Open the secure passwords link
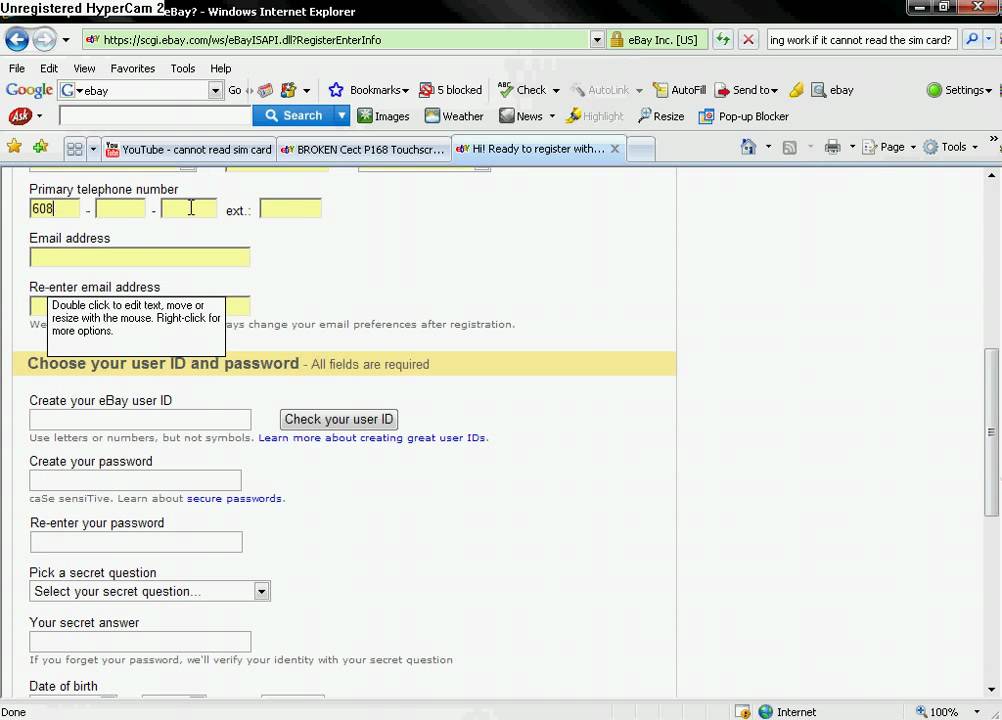The height and width of the screenshot is (720, 1002). pos(234,498)
